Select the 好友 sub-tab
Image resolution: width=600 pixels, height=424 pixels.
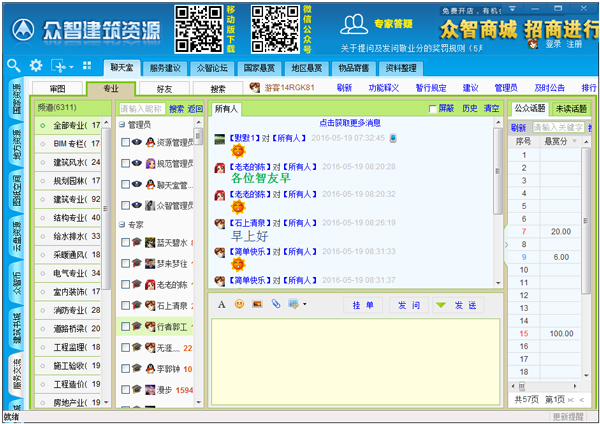point(164,89)
